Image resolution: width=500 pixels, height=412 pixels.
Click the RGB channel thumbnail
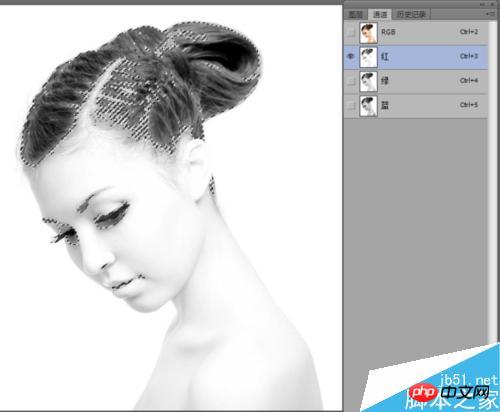coord(368,33)
